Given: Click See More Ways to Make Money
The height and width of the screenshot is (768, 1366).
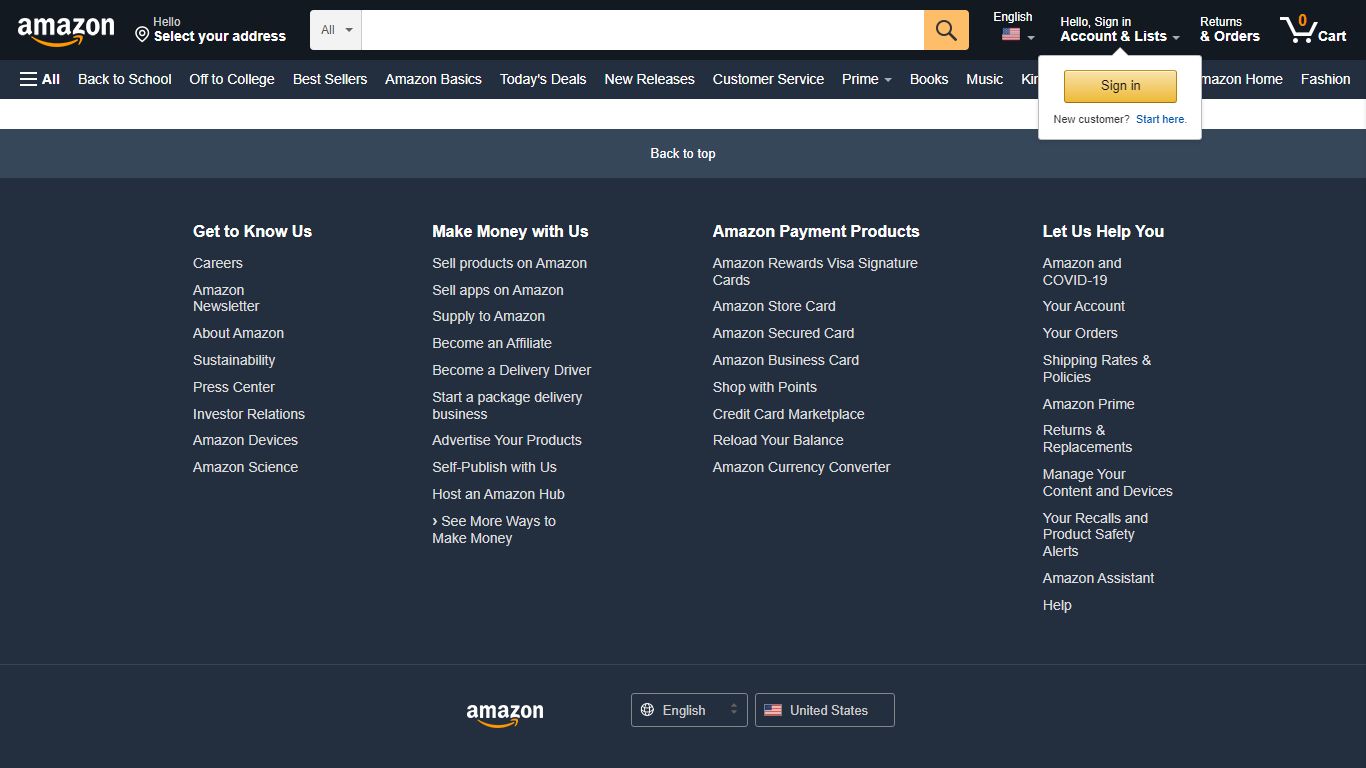Looking at the screenshot, I should point(494,529).
